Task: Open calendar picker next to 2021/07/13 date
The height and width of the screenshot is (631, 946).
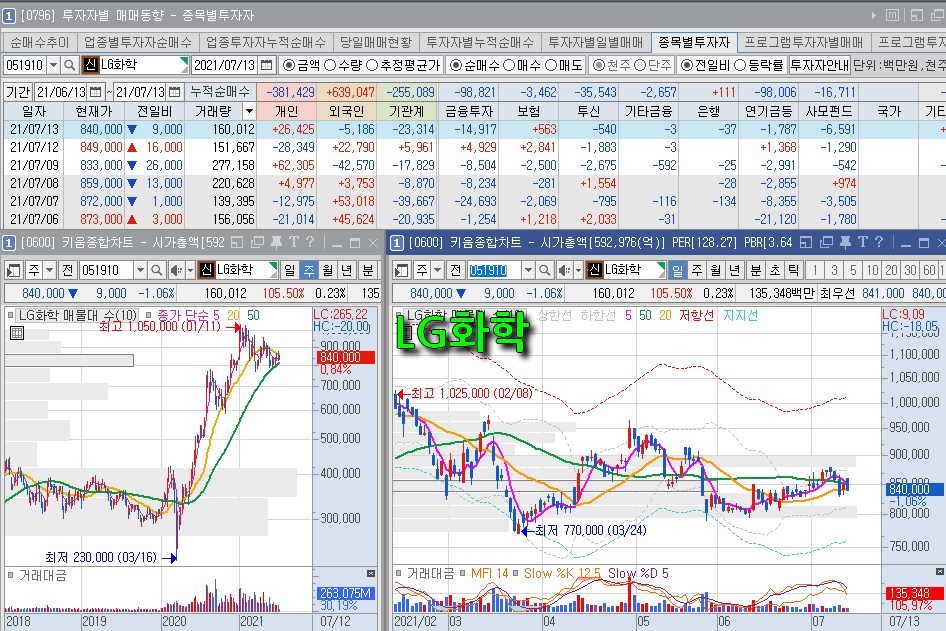Action: [x=267, y=65]
